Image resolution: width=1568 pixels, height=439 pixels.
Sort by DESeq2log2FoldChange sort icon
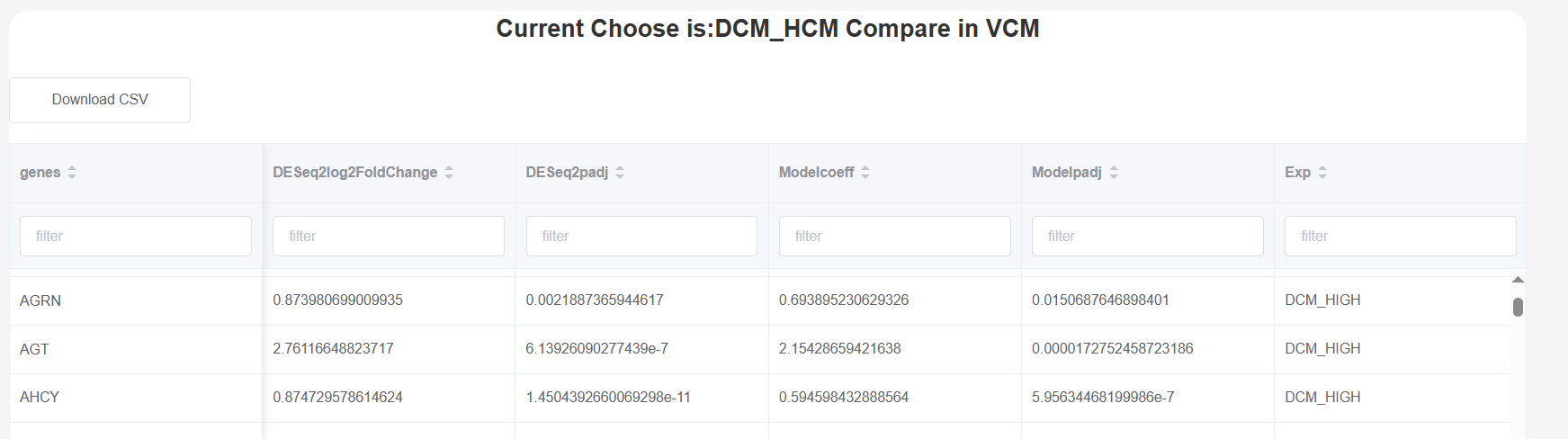point(449,173)
